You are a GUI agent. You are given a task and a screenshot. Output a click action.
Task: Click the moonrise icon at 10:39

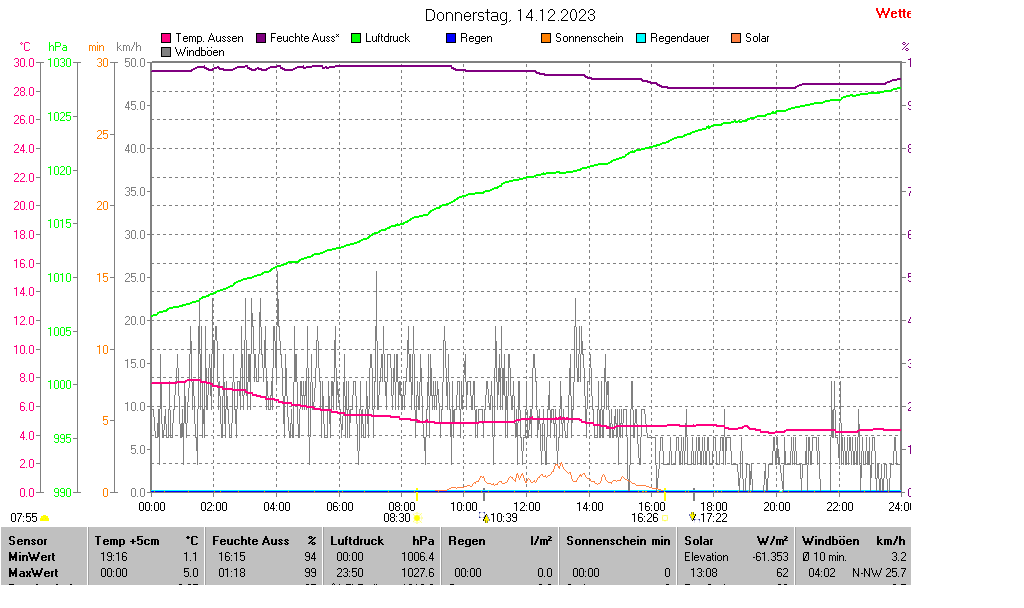[485, 518]
